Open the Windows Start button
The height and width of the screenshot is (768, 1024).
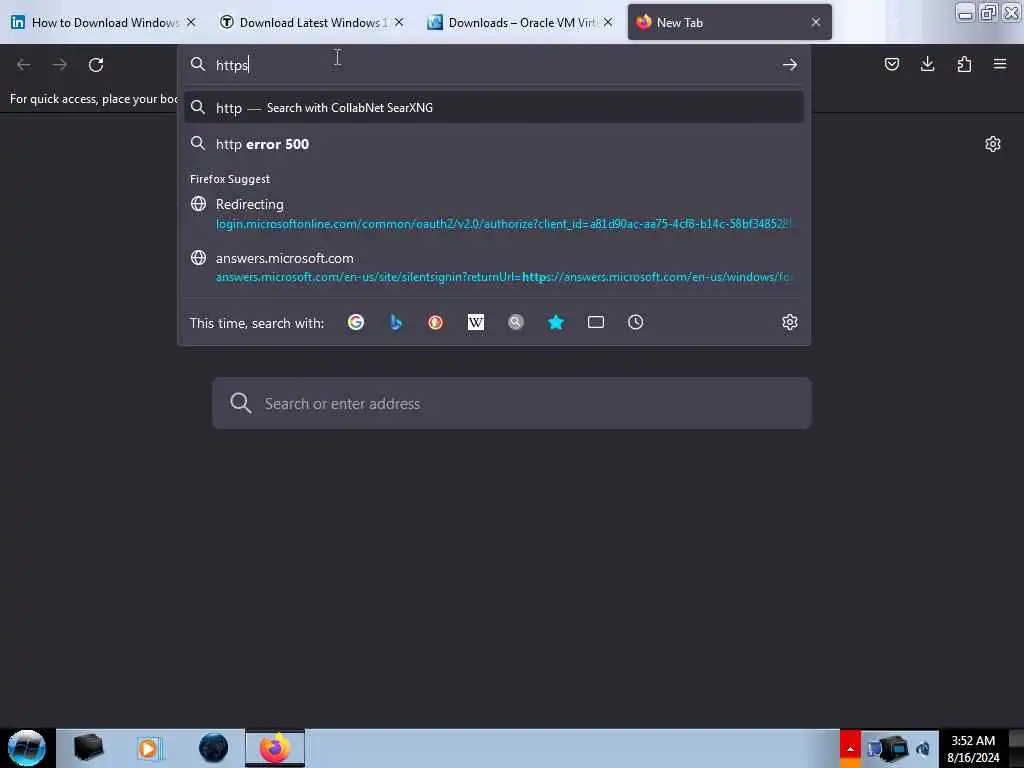pos(27,748)
